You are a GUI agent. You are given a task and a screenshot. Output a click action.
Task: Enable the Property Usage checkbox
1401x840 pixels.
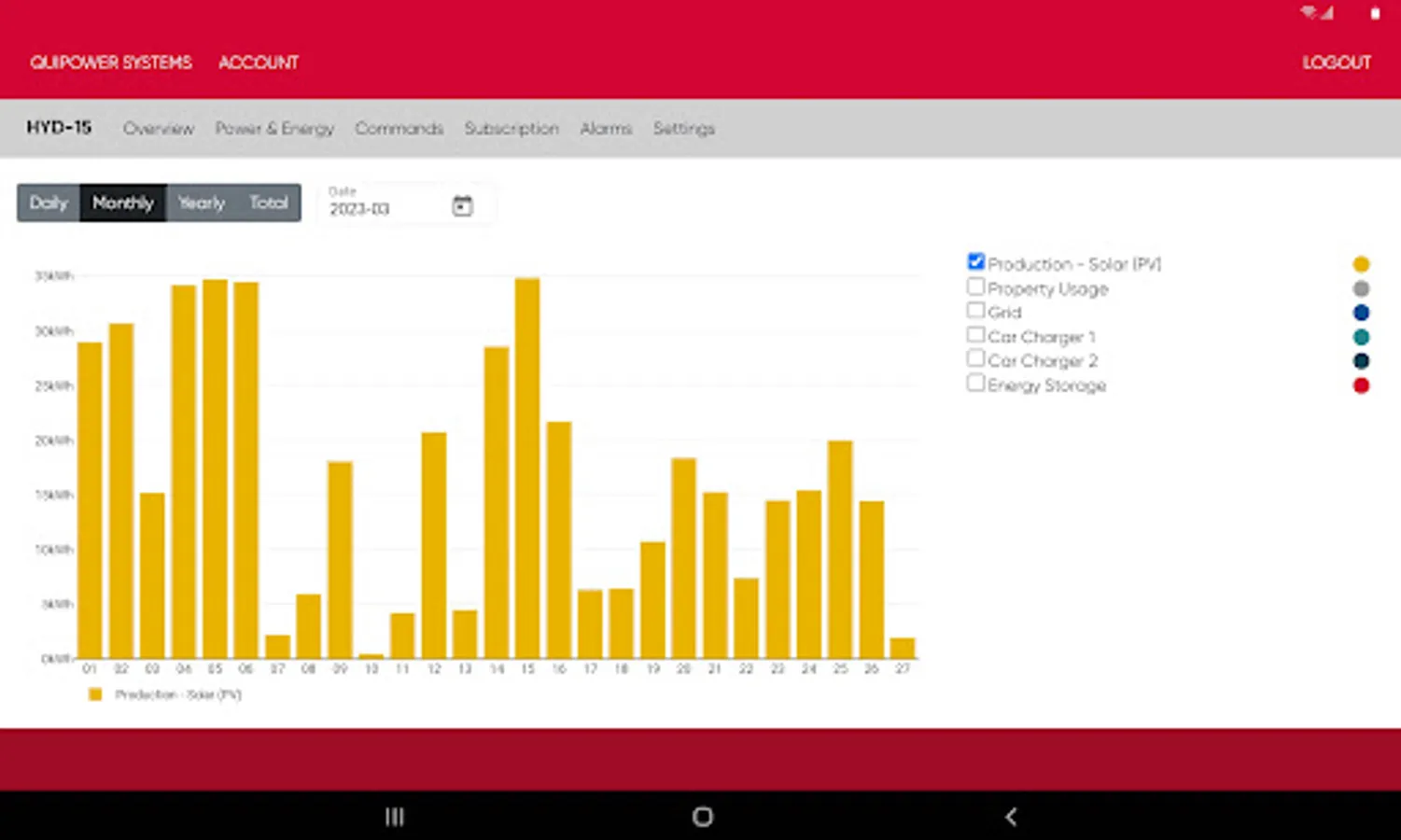click(x=976, y=286)
